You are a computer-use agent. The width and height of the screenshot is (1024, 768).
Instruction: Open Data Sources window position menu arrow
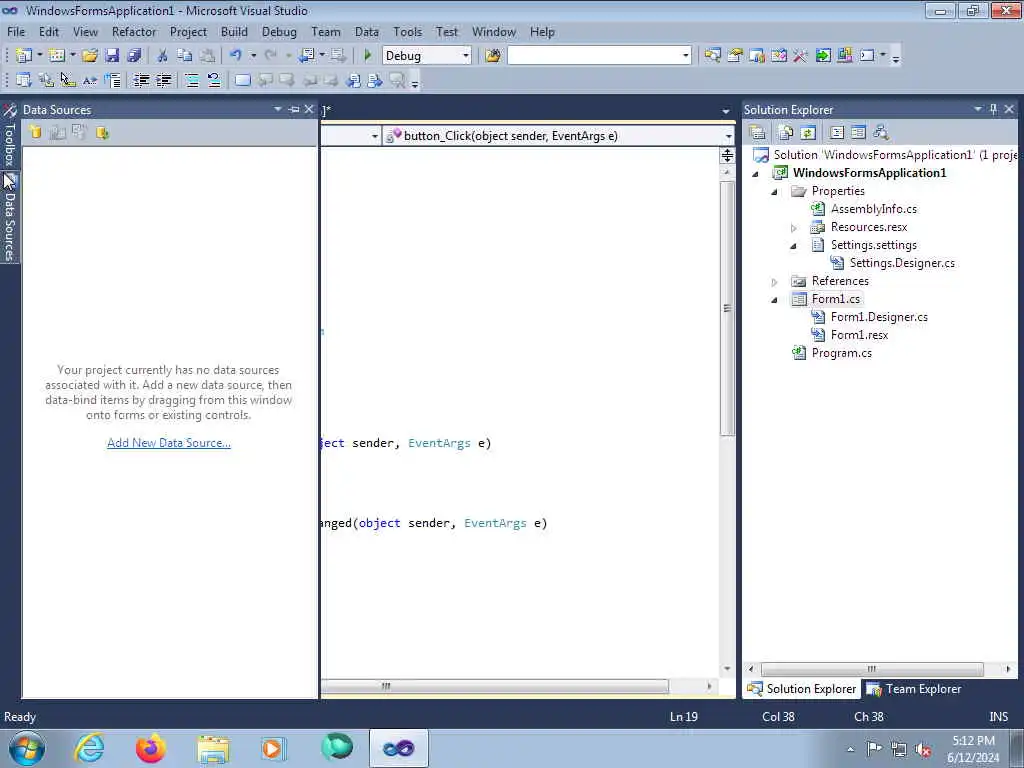pyautogui.click(x=278, y=109)
